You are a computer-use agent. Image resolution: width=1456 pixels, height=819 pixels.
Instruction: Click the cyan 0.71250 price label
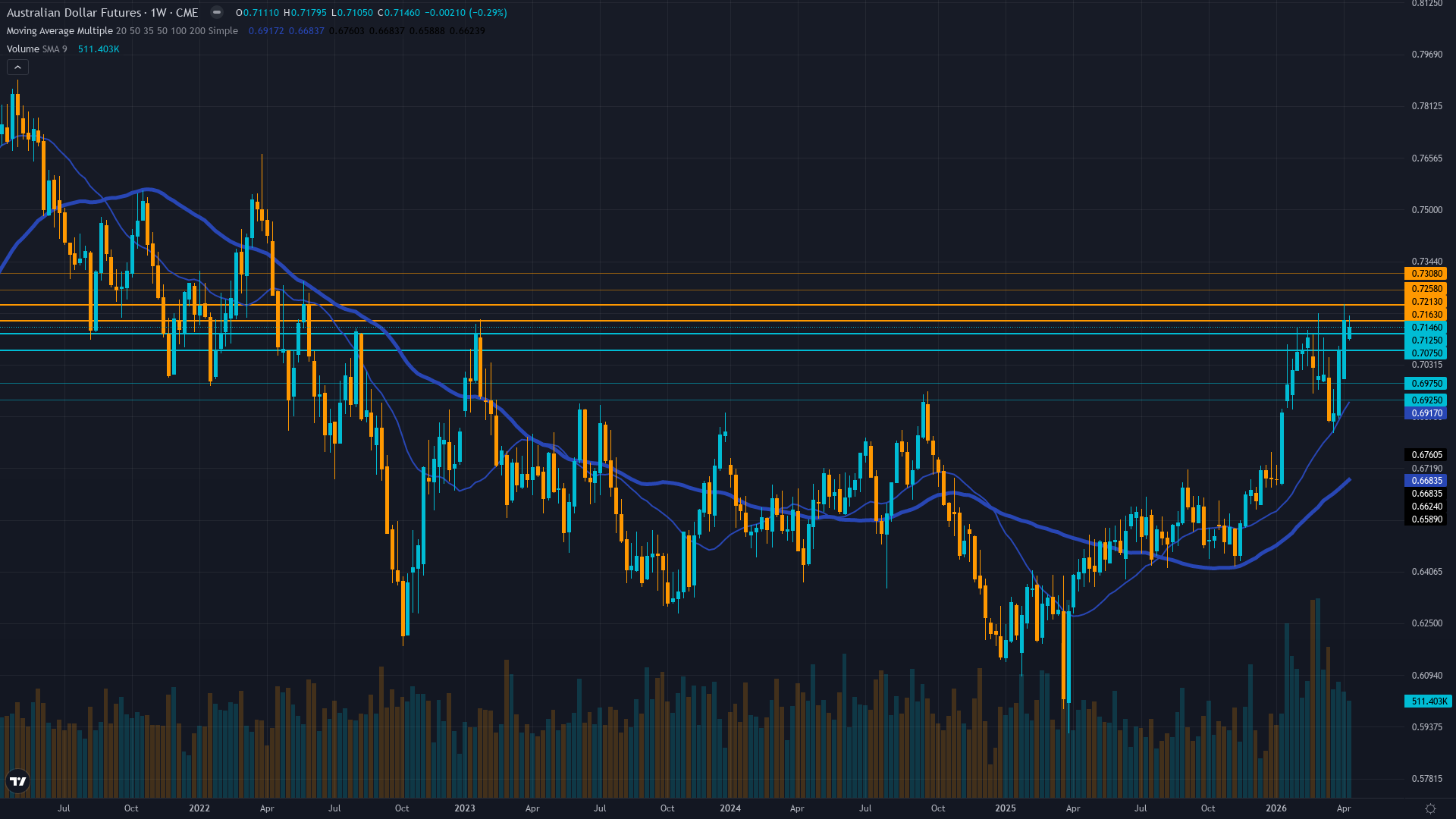pyautogui.click(x=1426, y=340)
